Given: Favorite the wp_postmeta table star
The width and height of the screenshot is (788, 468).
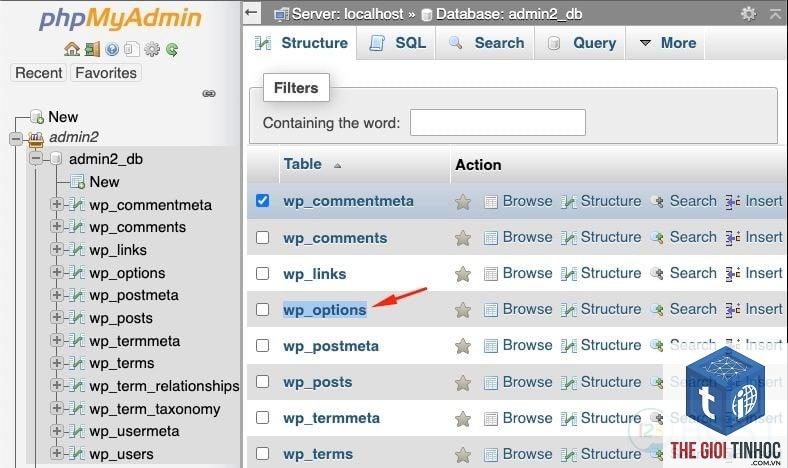Looking at the screenshot, I should point(462,346).
